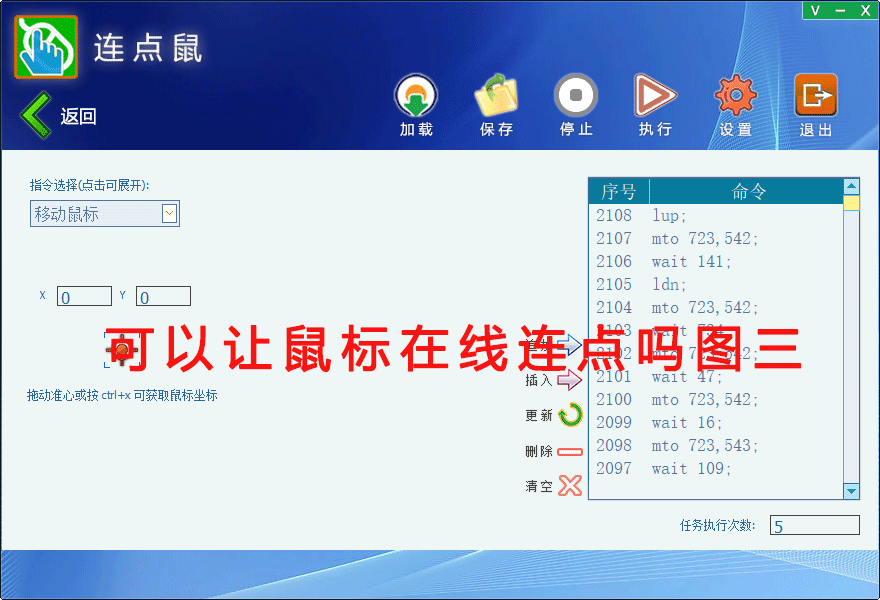Viewport: 880px width, 600px height.
Task: Select row 2100 mto 723,542;
Action: (x=716, y=400)
